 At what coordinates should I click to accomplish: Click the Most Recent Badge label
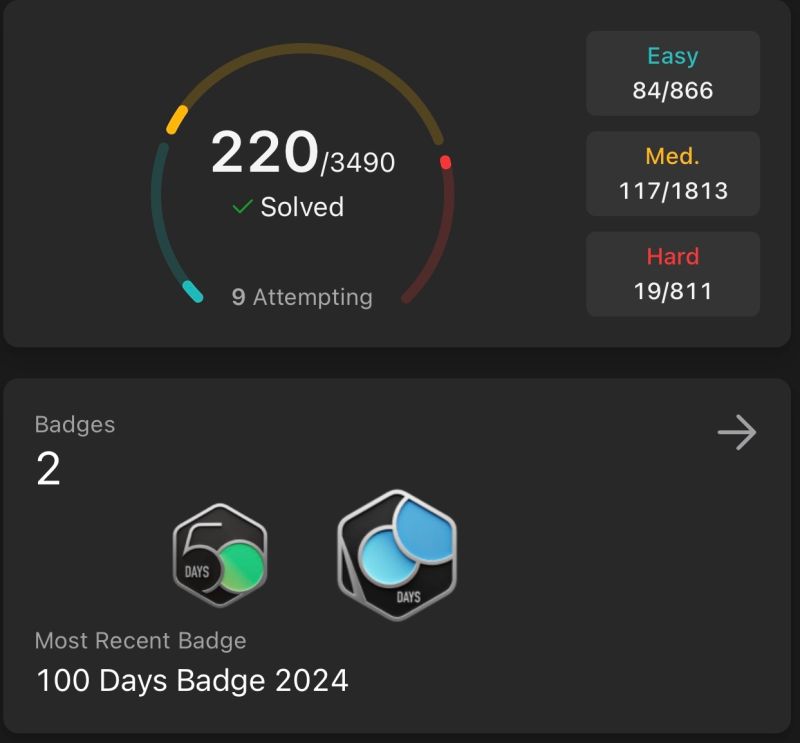tap(140, 640)
